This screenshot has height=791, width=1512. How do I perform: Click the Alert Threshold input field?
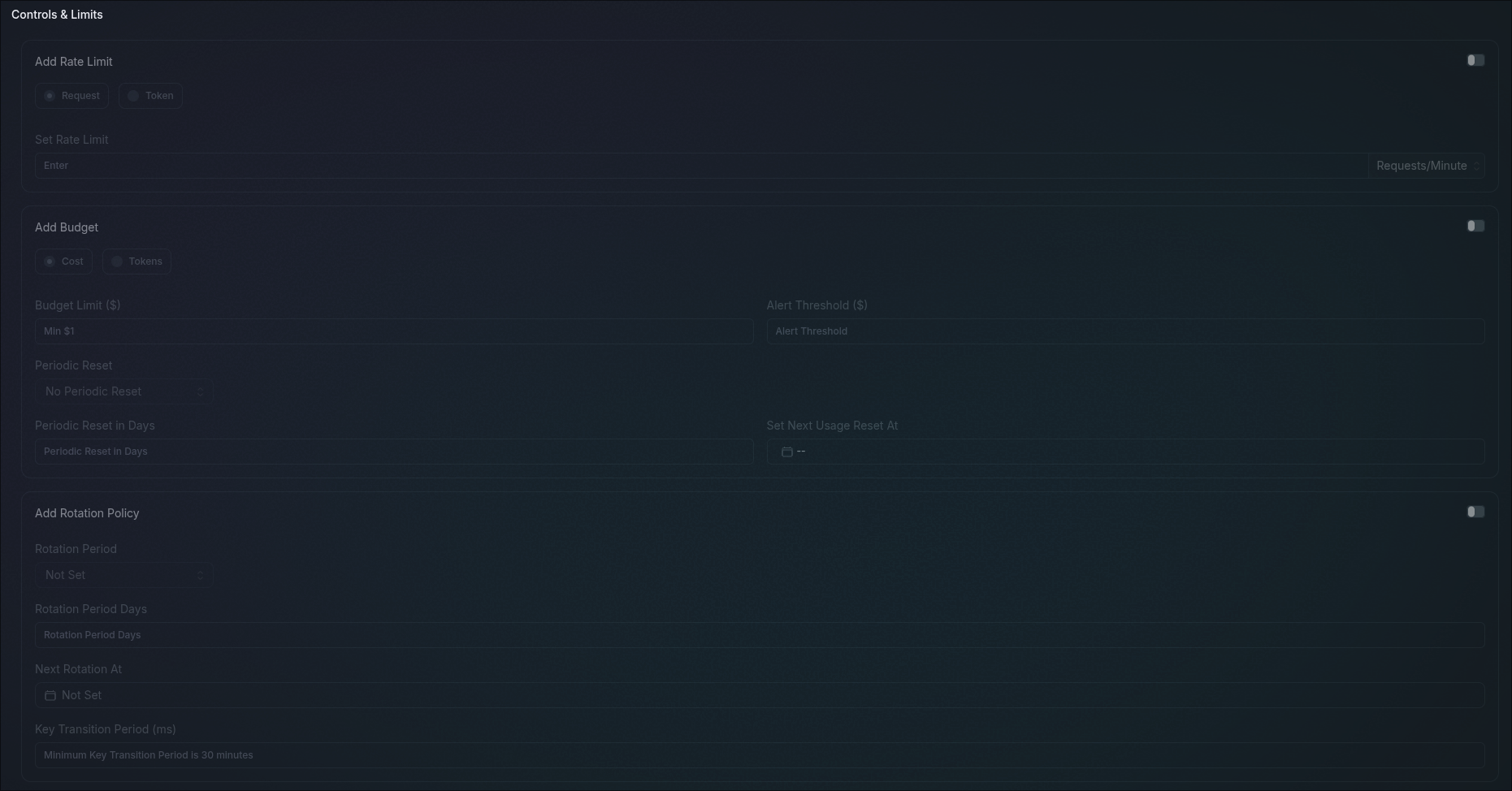[1125, 331]
